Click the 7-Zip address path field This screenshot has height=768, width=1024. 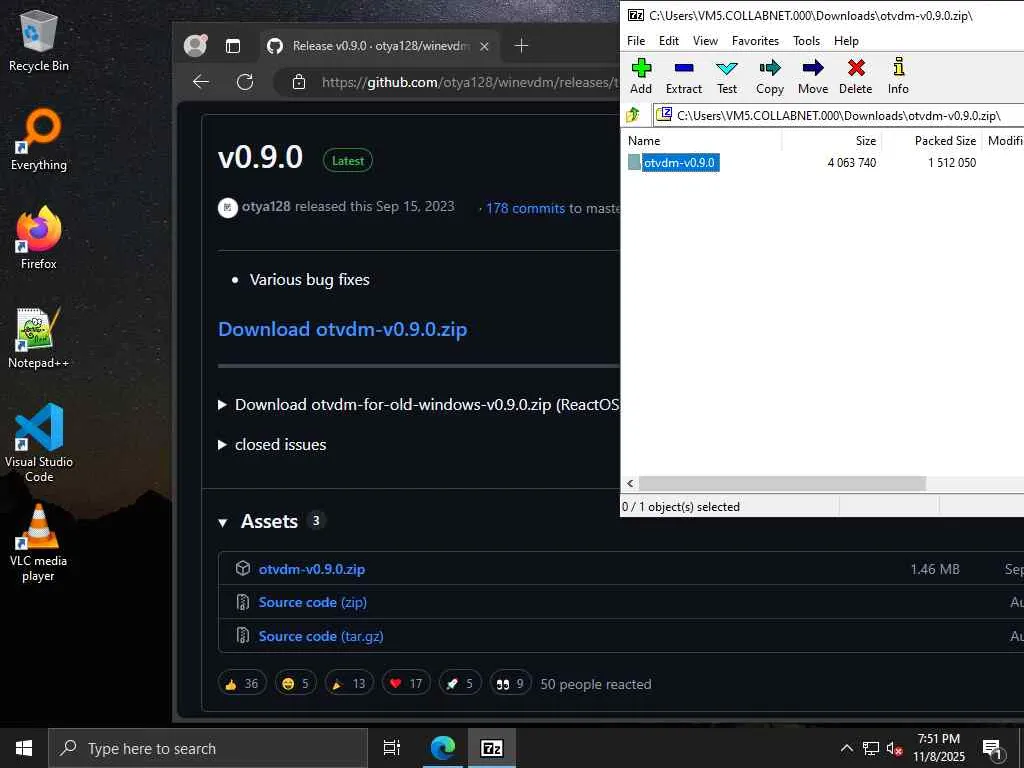(x=839, y=116)
